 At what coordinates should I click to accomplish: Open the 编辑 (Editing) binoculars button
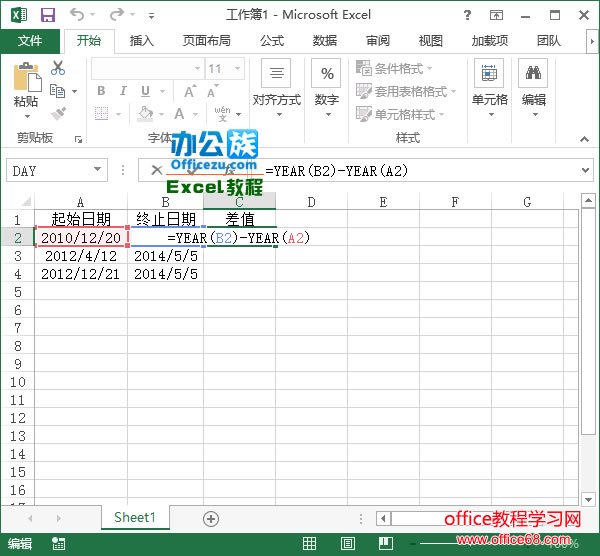pos(533,89)
